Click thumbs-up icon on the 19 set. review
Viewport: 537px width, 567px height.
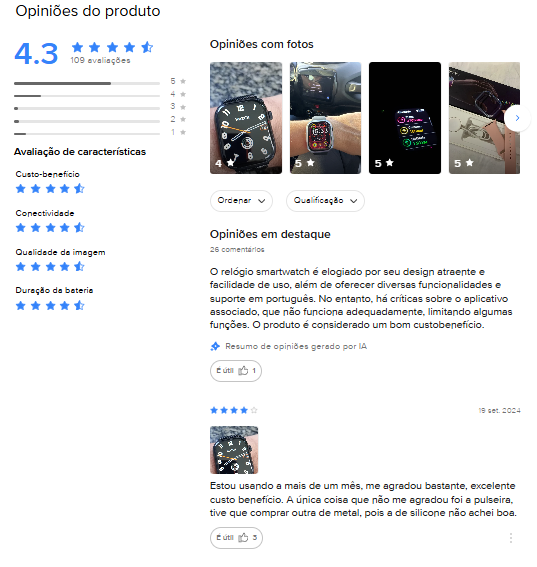coord(243,538)
